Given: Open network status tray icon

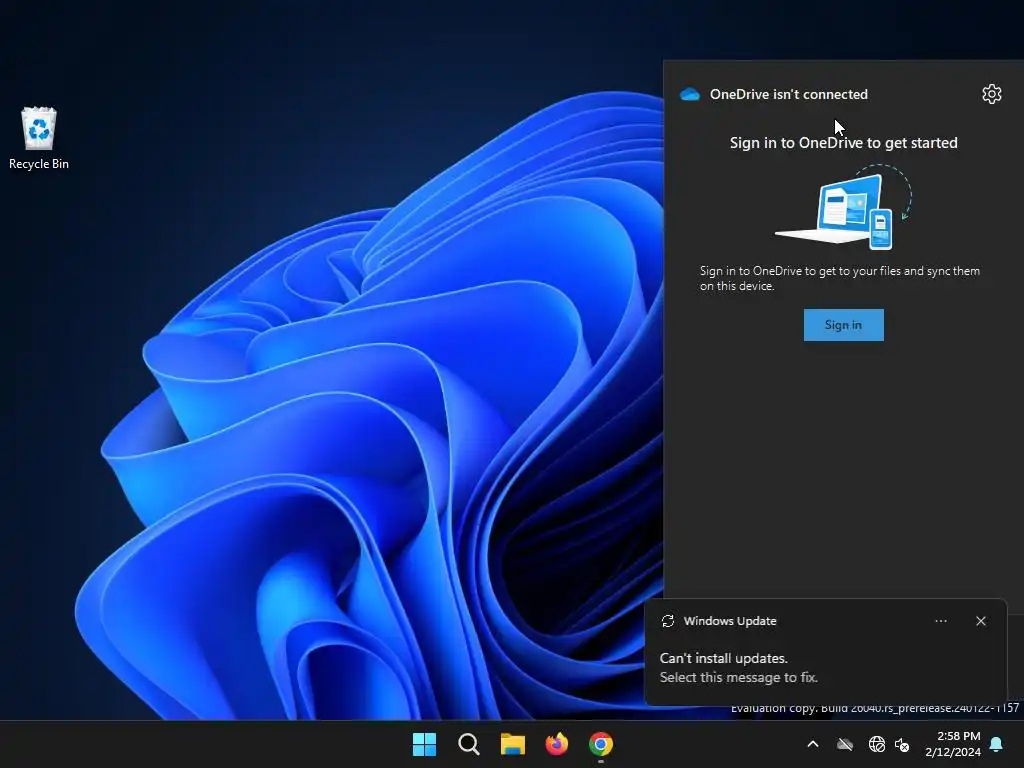Looking at the screenshot, I should click(x=876, y=744).
